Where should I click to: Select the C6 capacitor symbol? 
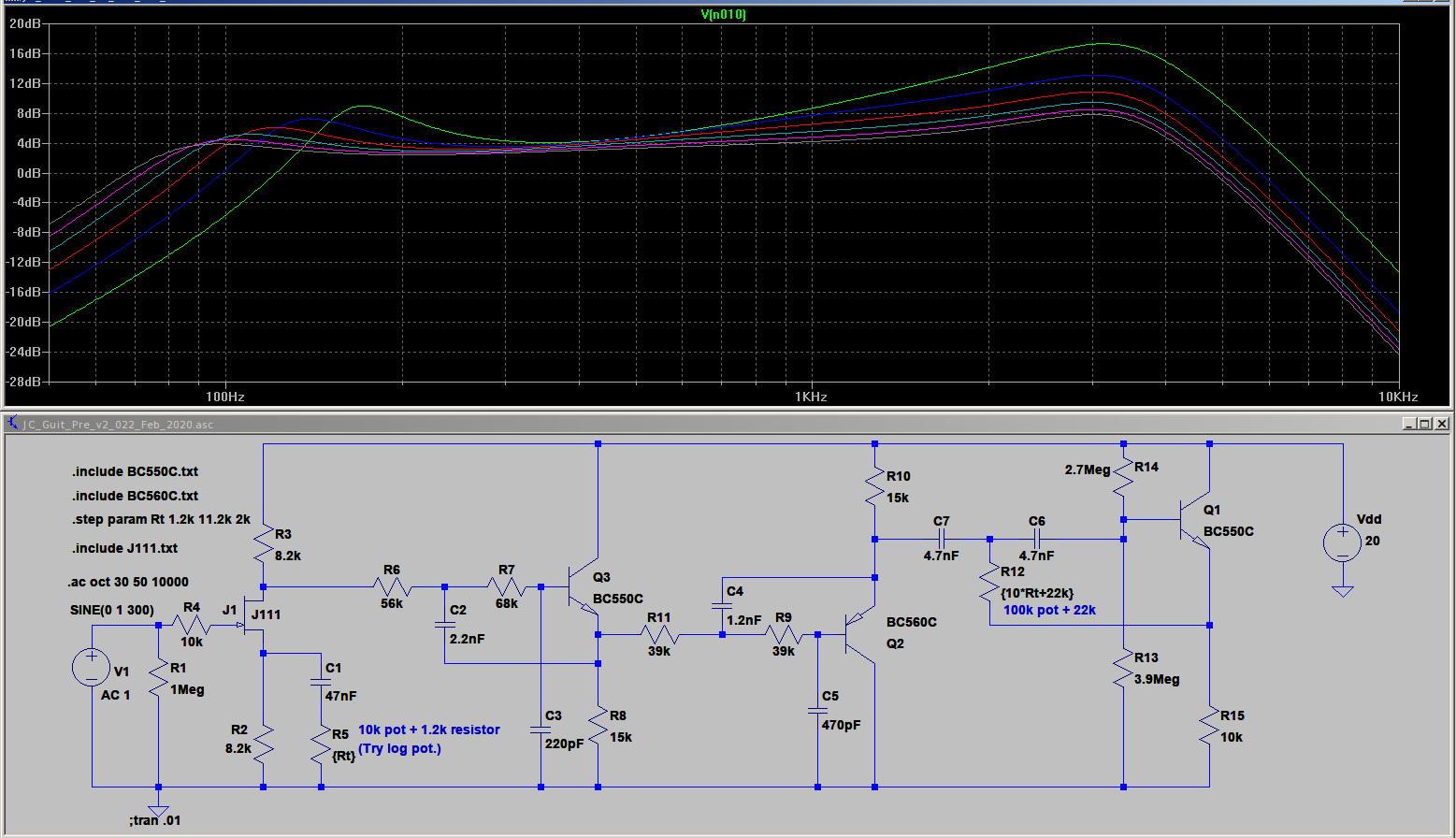pyautogui.click(x=1036, y=539)
